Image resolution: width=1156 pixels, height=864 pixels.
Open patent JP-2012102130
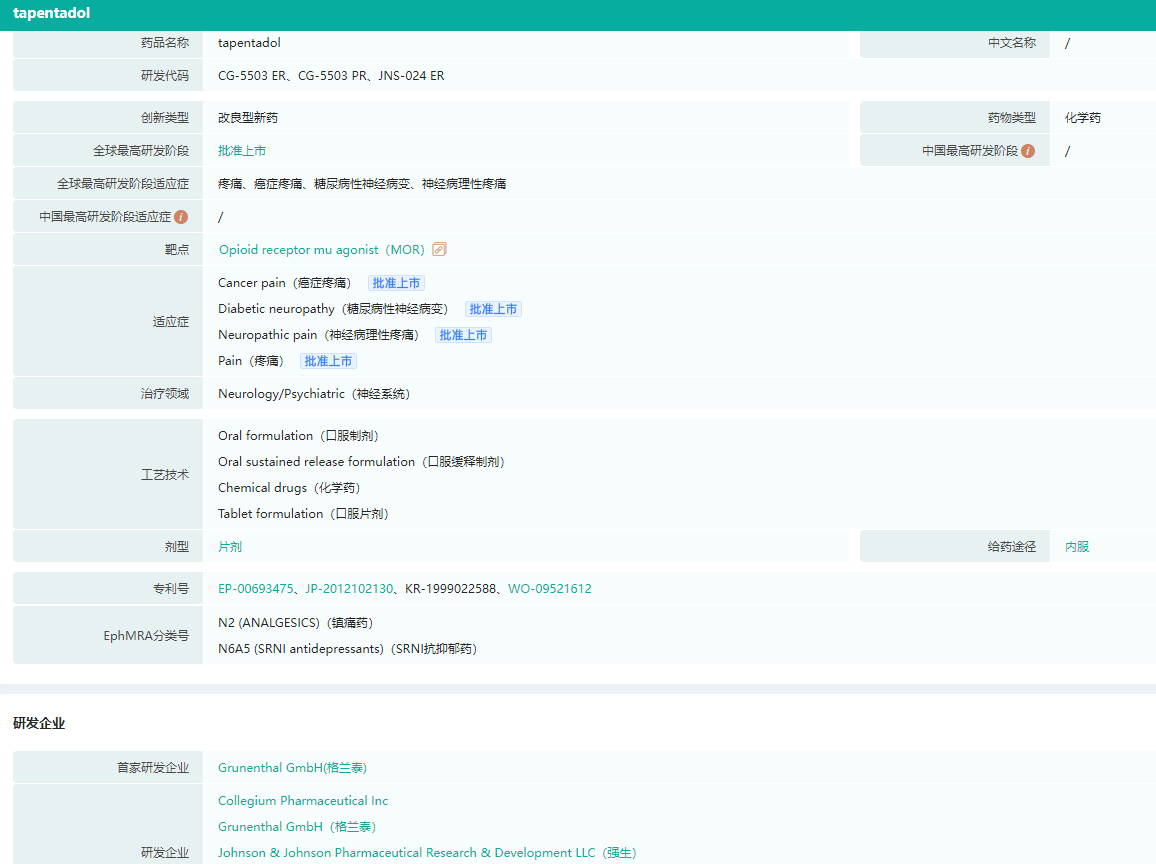pos(349,589)
